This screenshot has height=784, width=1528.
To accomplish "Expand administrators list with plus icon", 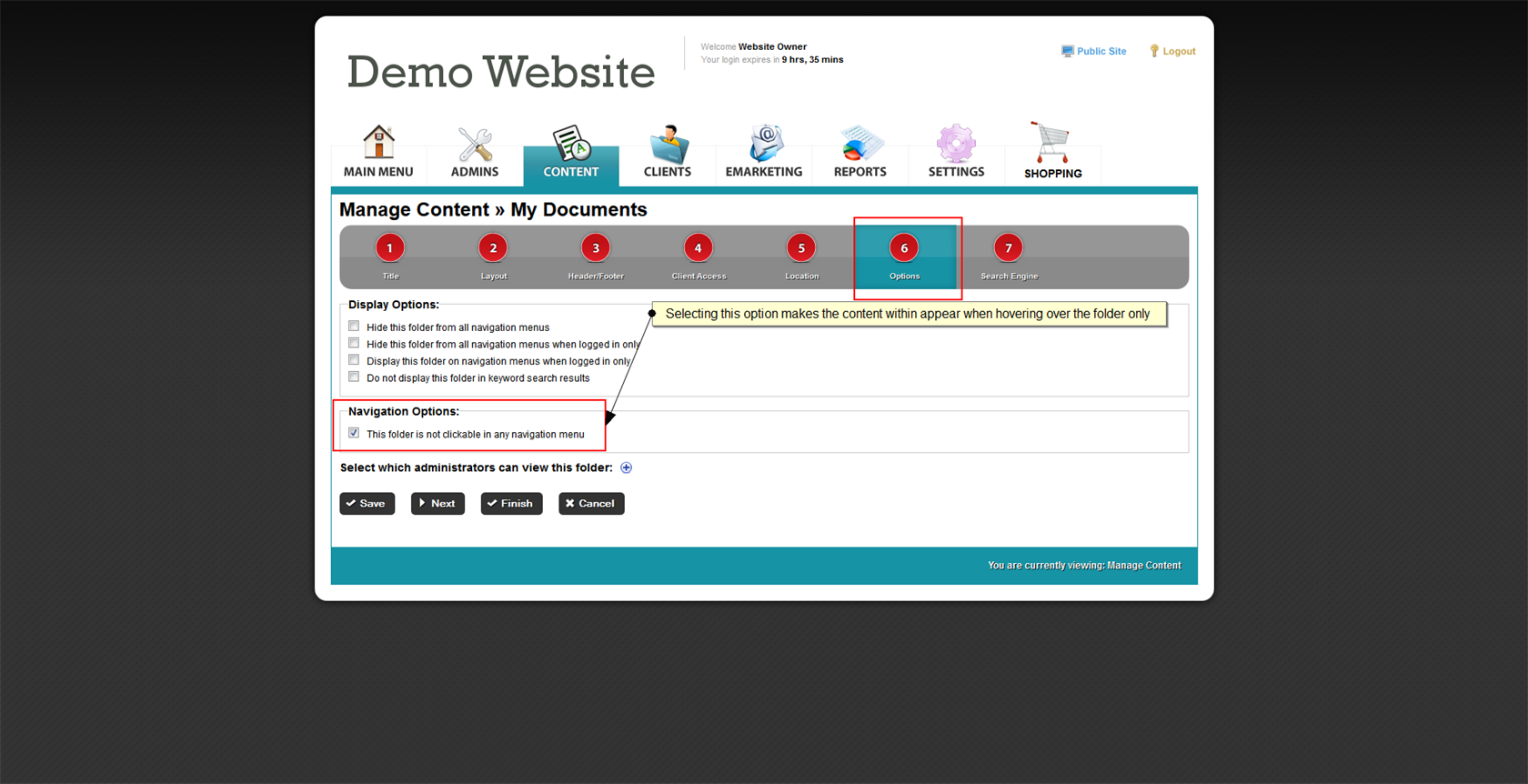I will point(626,467).
